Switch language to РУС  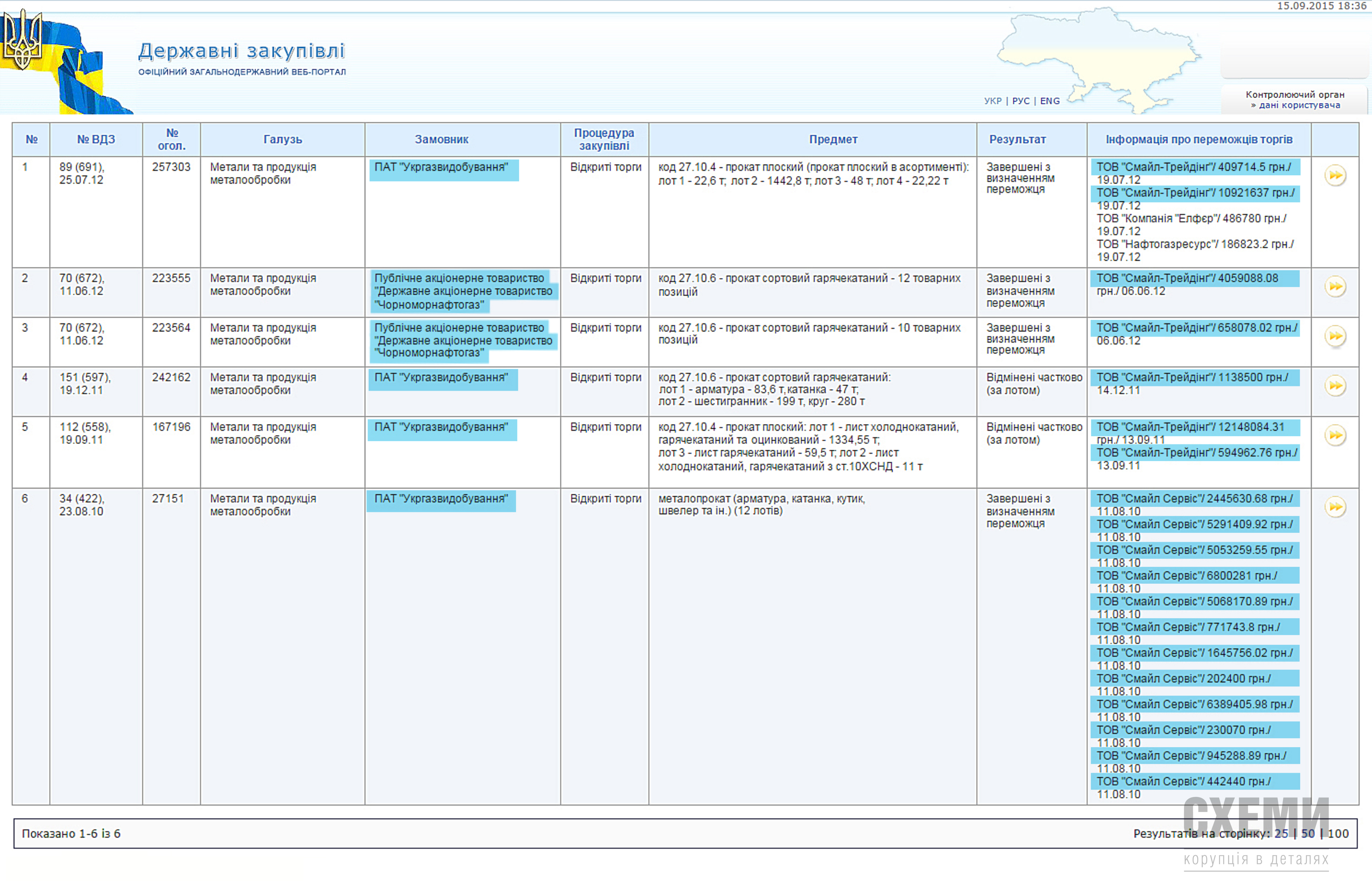[1021, 101]
